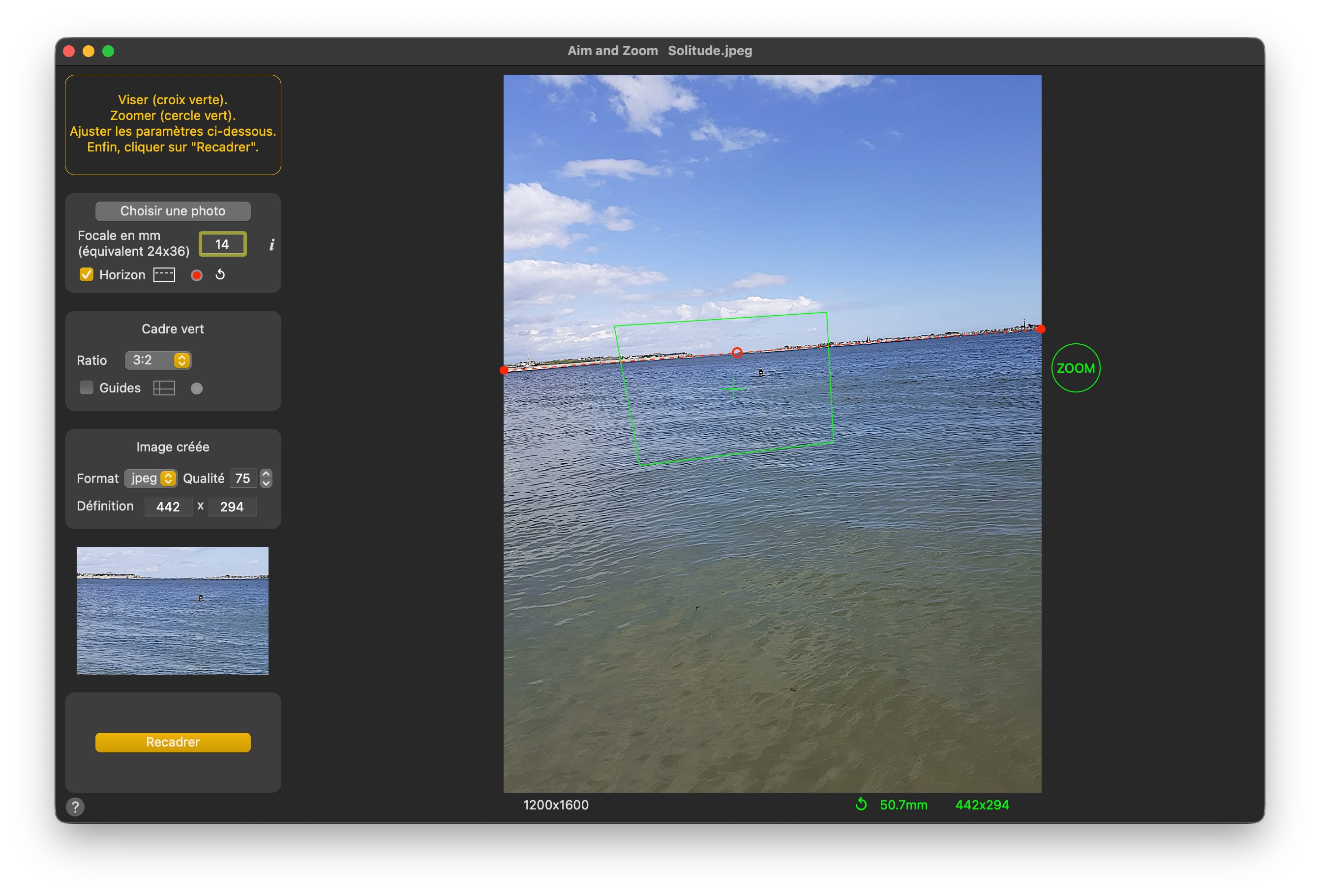Click the focal length field showing 14
The height and width of the screenshot is (896, 1320).
coord(222,244)
